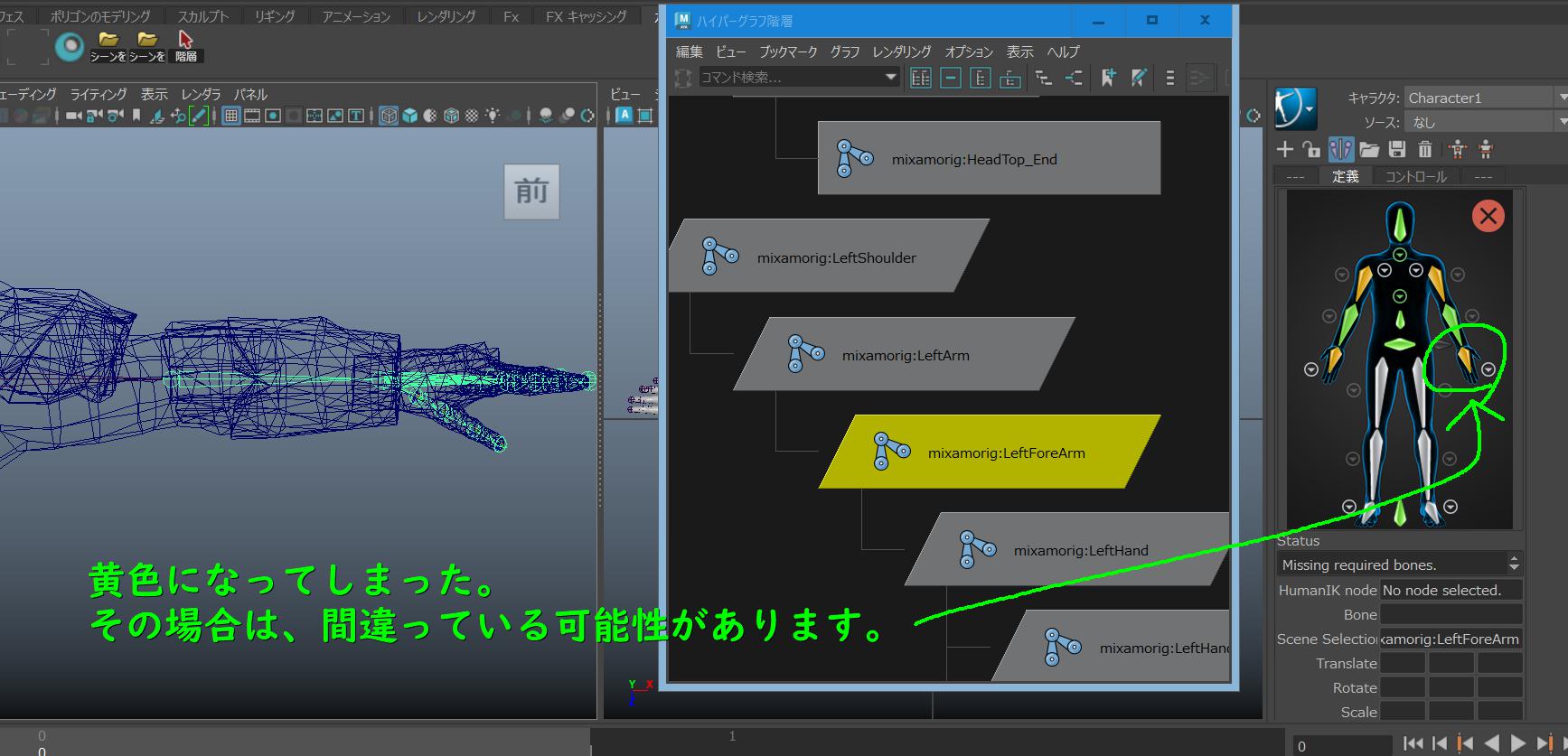Open the ライティング menu of the viewport panel
Viewport: 1568px width, 756px height.
pyautogui.click(x=99, y=95)
